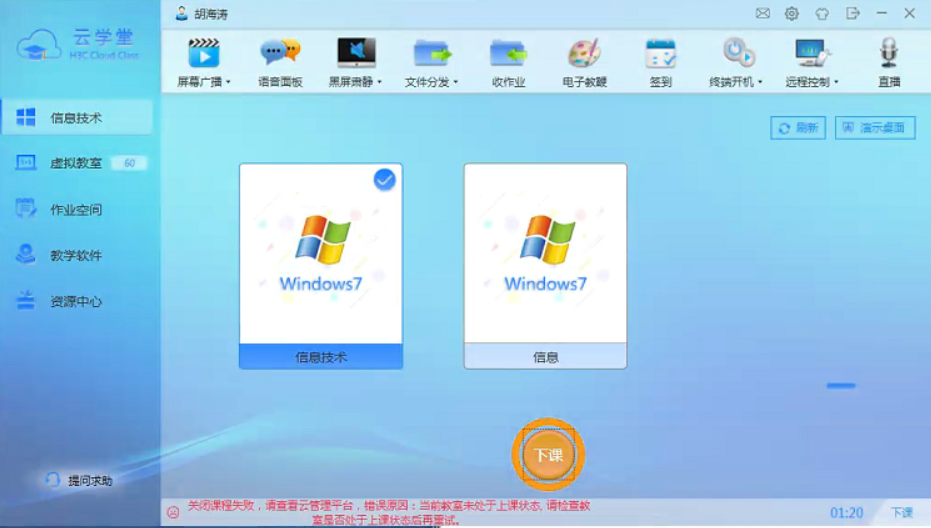Click the 下课 text in status bar

tap(902, 513)
